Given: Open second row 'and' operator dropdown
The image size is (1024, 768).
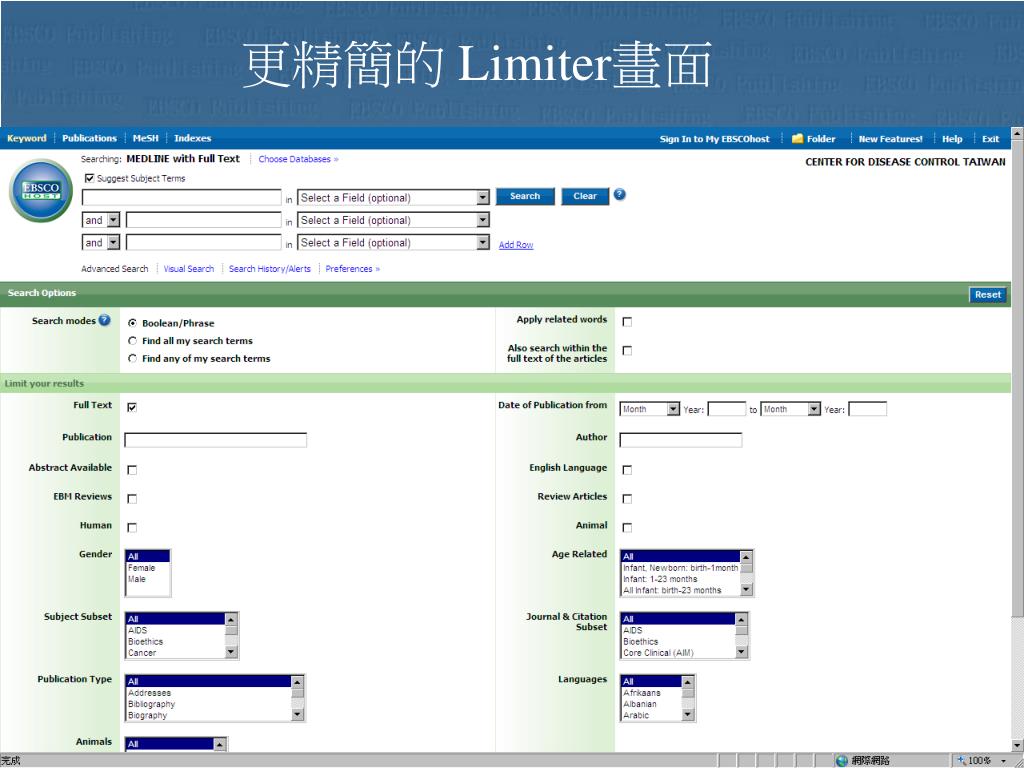Looking at the screenshot, I should (x=101, y=220).
